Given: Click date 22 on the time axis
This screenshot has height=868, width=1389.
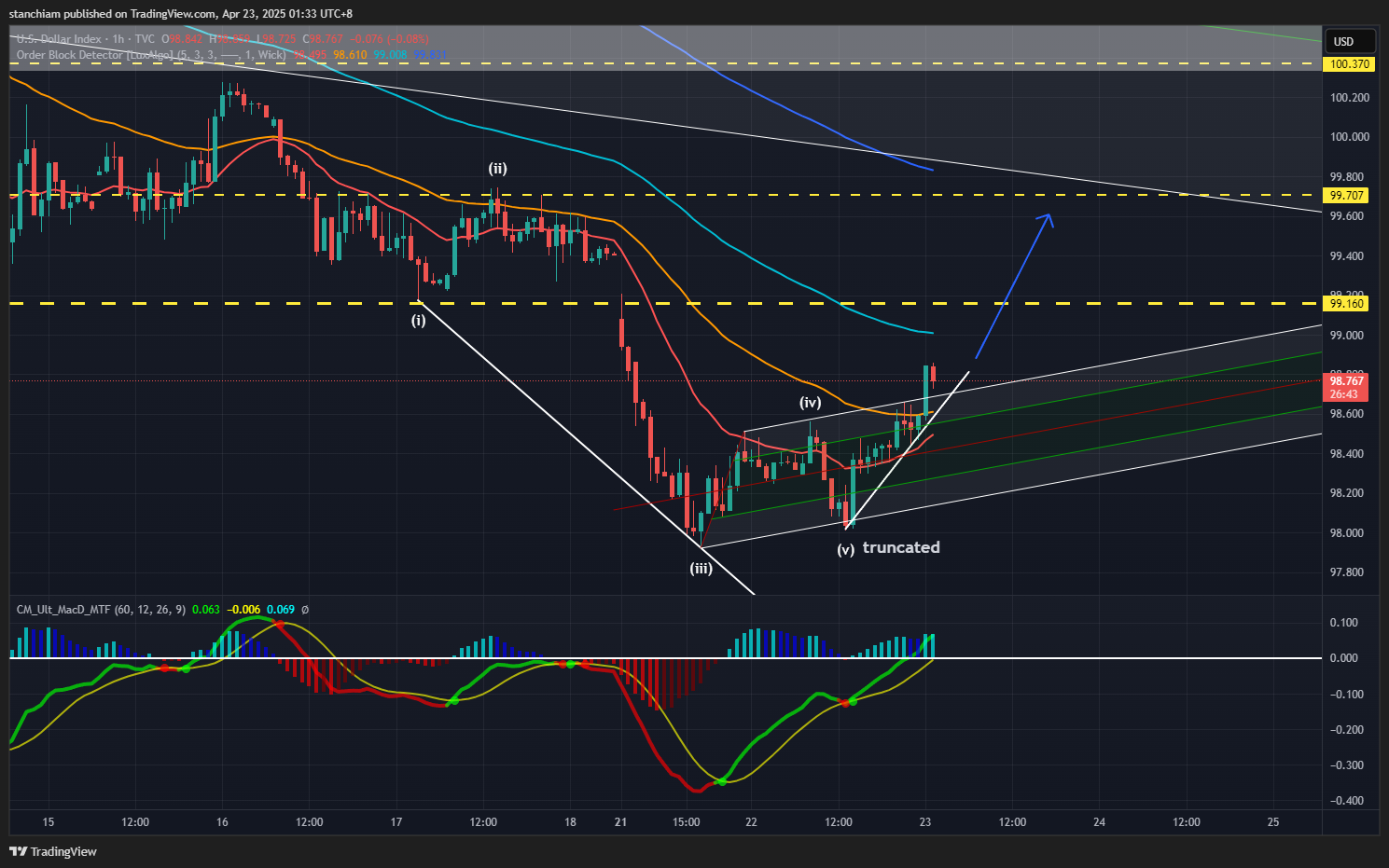Looking at the screenshot, I should [751, 822].
